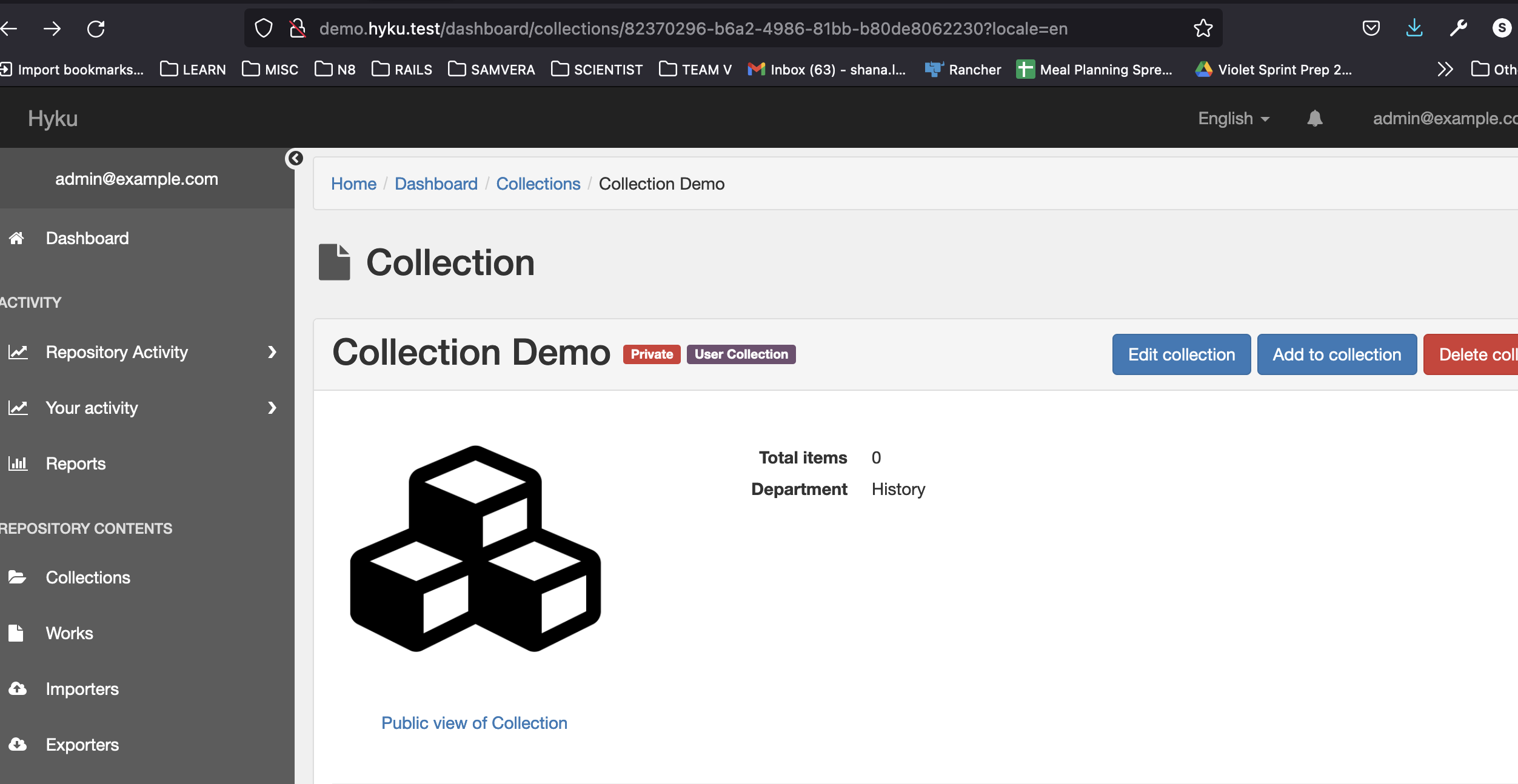Viewport: 1518px width, 784px height.
Task: Click the Exporters cloud download icon
Action: click(x=18, y=745)
